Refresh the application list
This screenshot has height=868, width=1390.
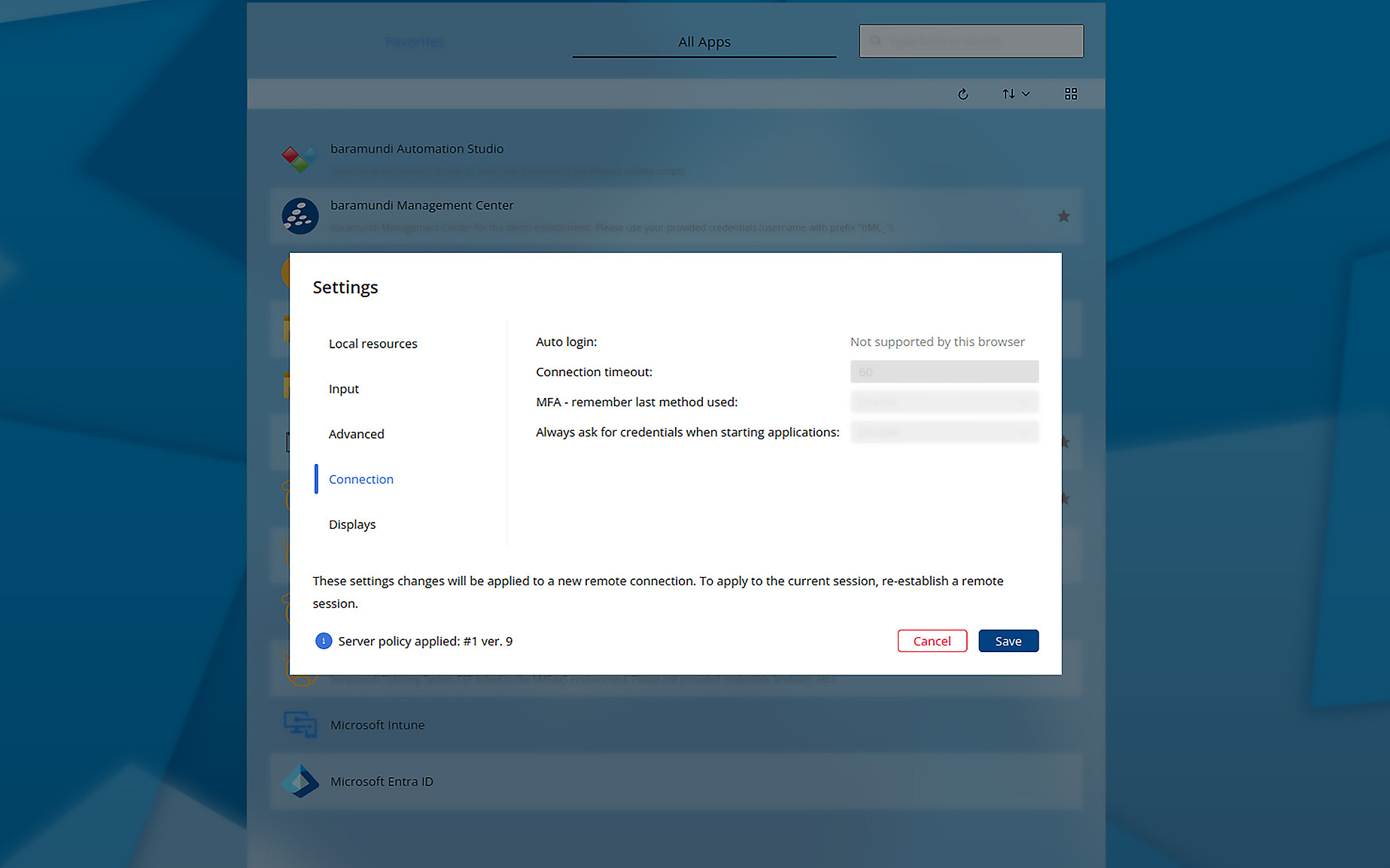tap(963, 93)
